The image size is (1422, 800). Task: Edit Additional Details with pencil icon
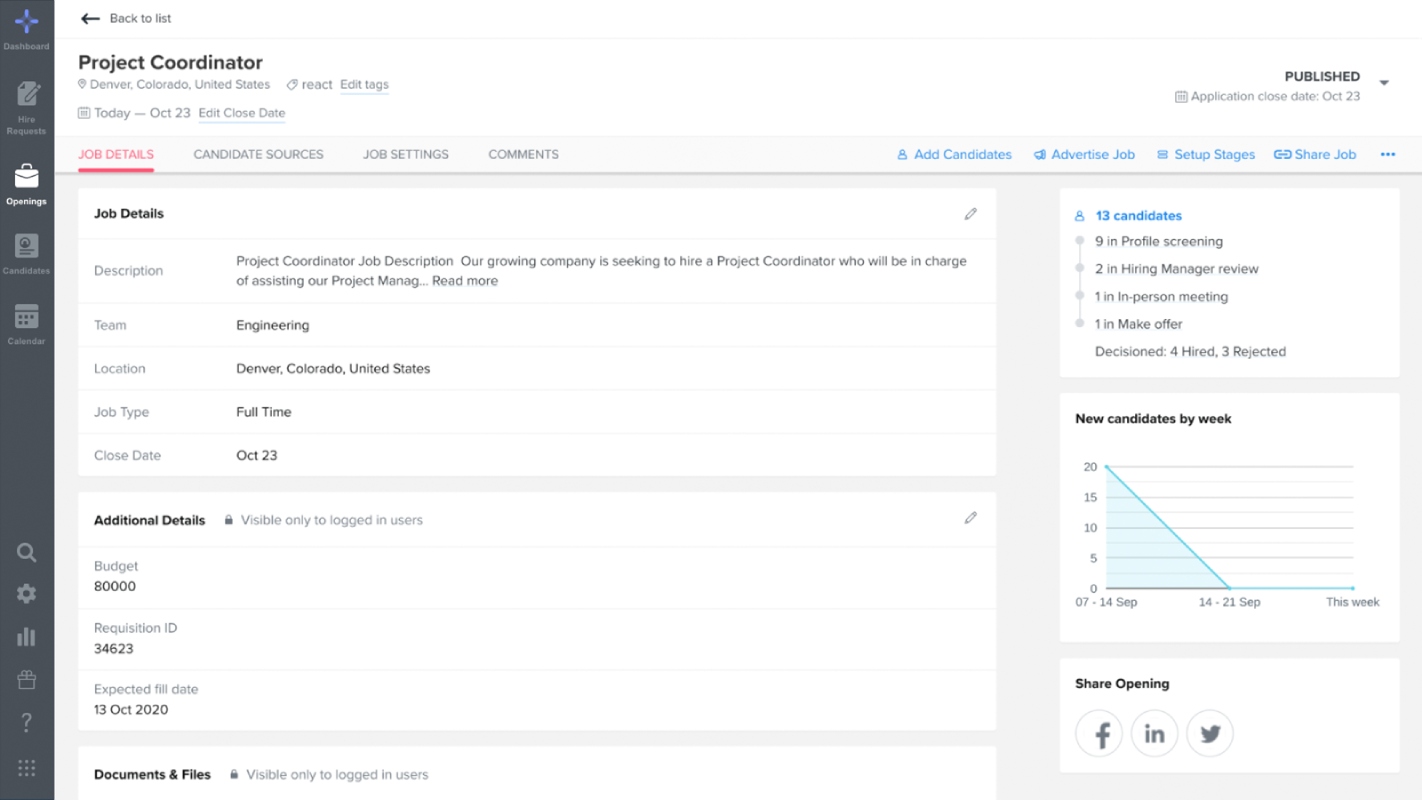(970, 518)
